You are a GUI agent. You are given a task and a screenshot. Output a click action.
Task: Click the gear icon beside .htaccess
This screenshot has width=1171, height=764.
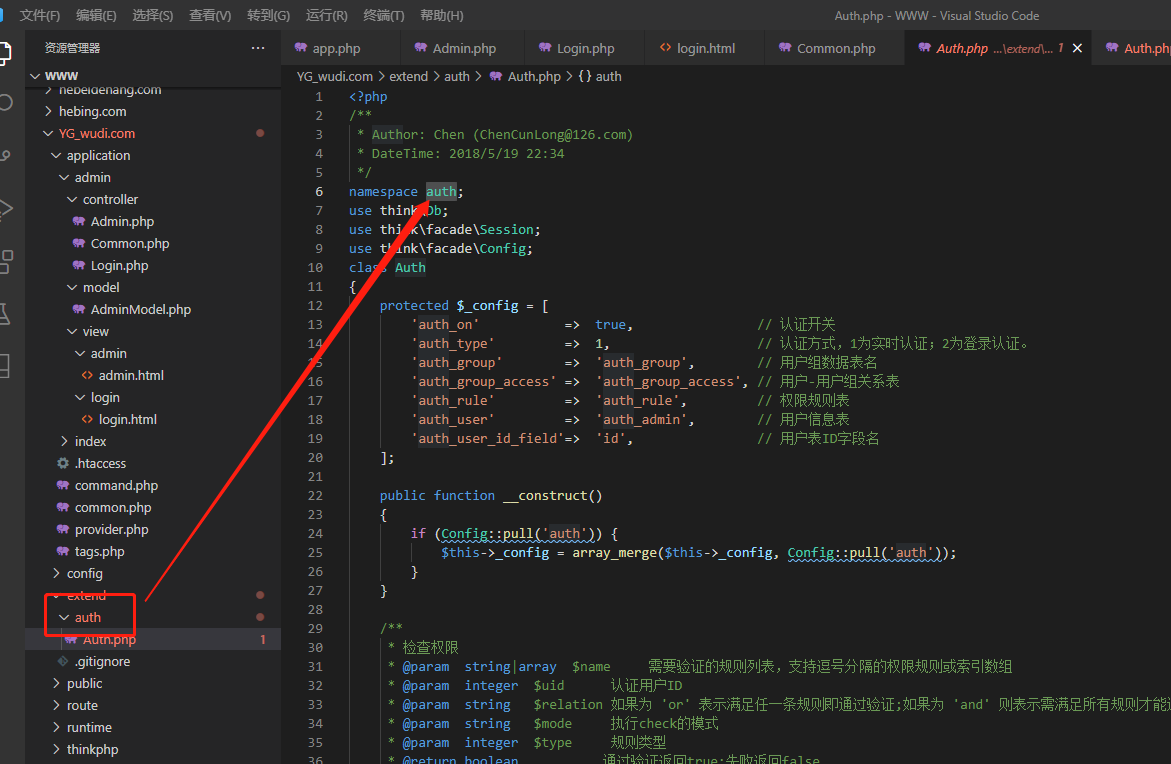pos(63,463)
